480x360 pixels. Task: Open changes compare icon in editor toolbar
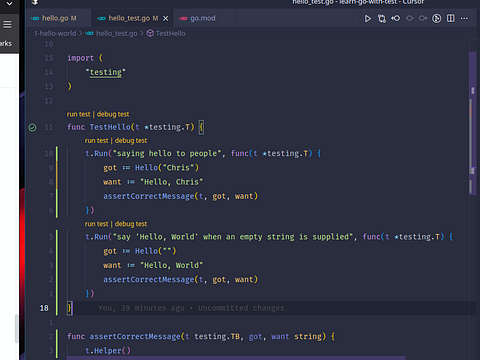[382, 18]
